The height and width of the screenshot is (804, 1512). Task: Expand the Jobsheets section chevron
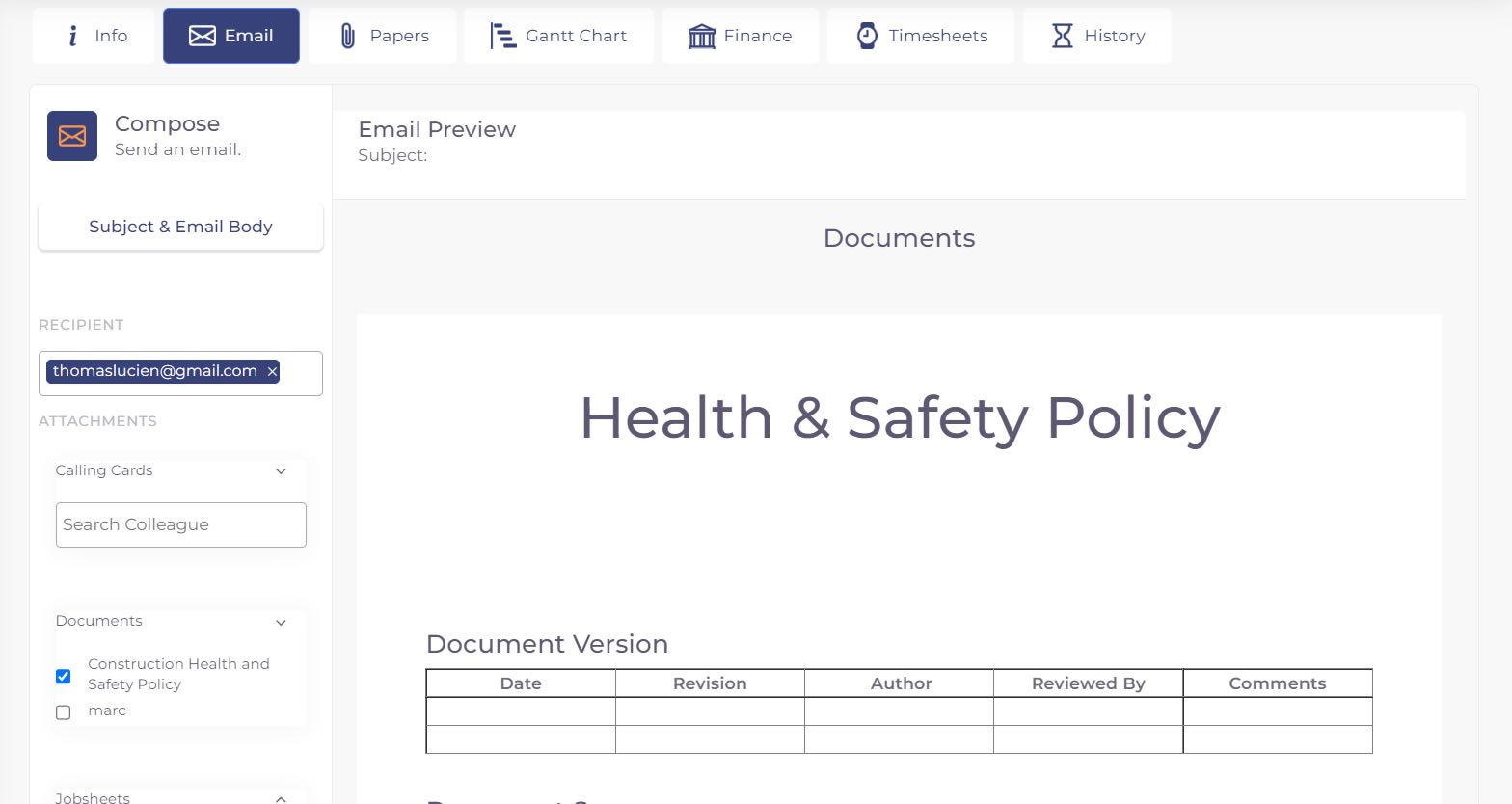(281, 798)
